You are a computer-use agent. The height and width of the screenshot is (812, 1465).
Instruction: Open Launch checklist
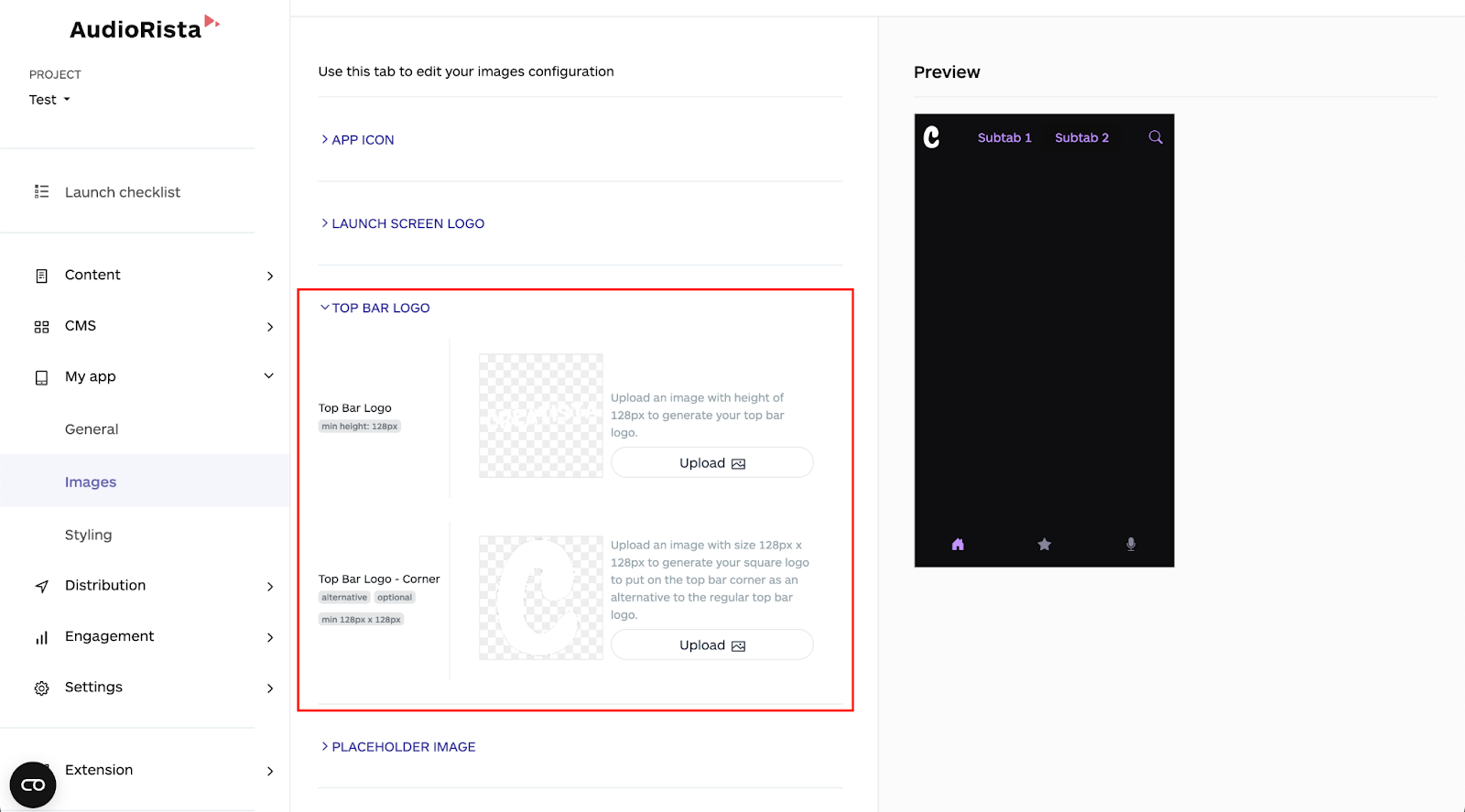click(123, 192)
